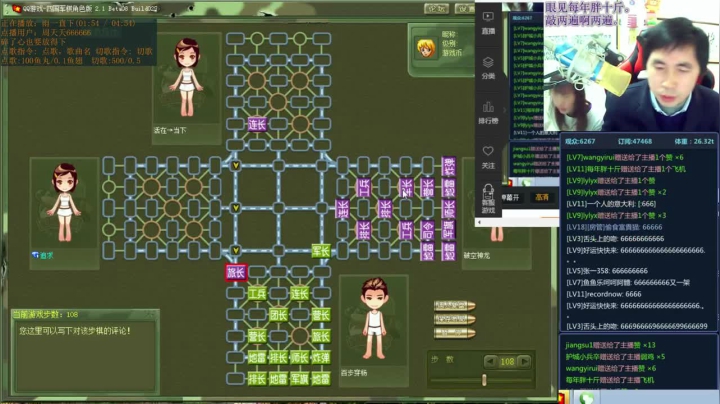Step forward with right arrow beside 108
This screenshot has width=720, height=404.
point(524,362)
